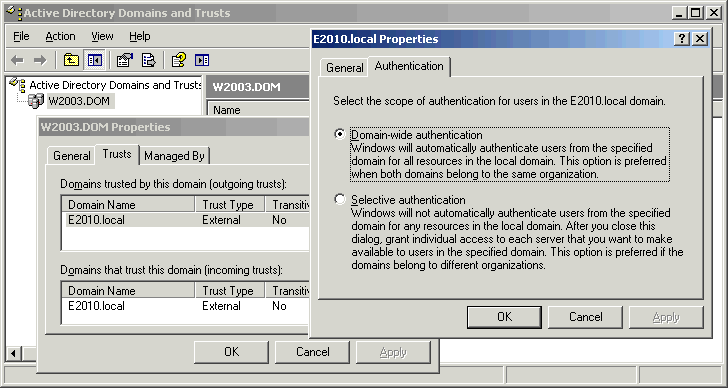The width and height of the screenshot is (728, 388).
Task: Click the Properties toolbar icon
Action: pyautogui.click(x=124, y=60)
